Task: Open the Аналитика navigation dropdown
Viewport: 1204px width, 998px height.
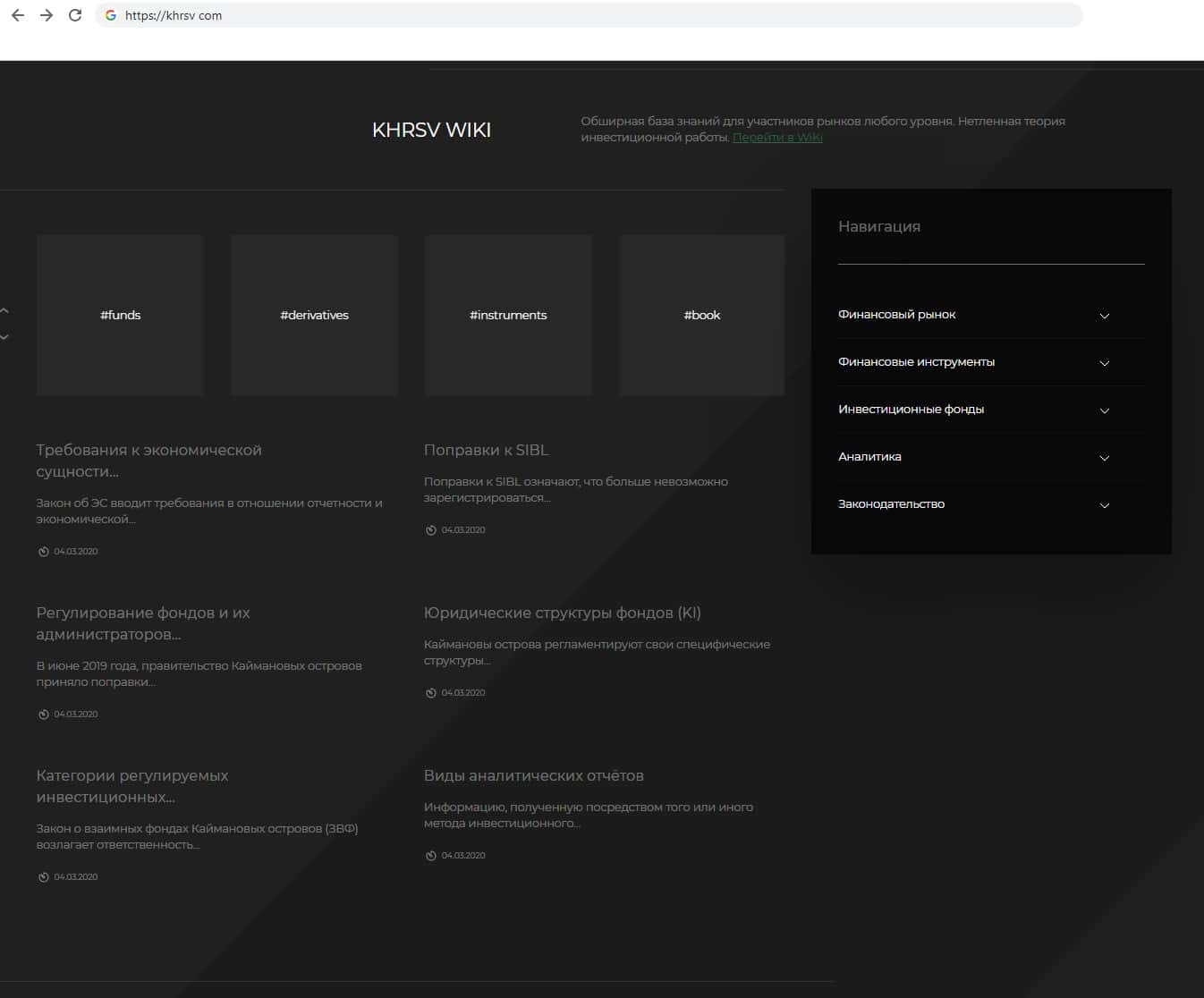Action: coord(1104,458)
